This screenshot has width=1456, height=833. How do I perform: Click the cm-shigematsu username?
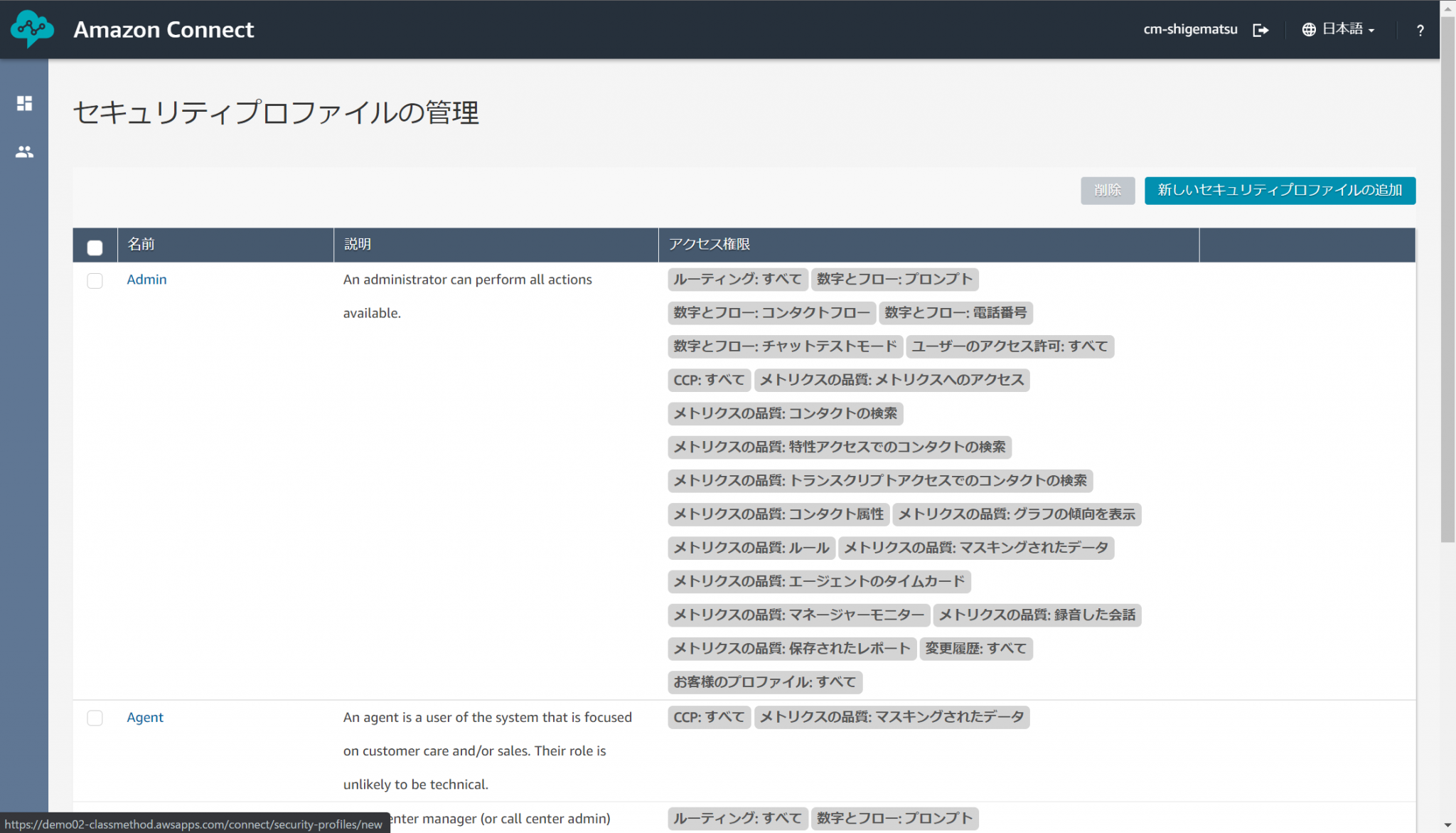coord(1190,29)
